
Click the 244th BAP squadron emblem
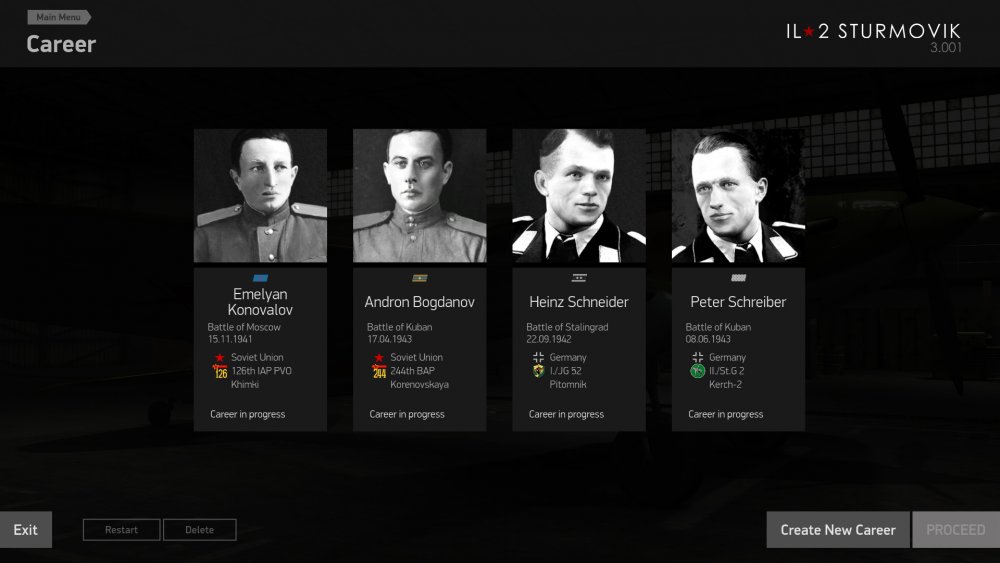pyautogui.click(x=379, y=371)
